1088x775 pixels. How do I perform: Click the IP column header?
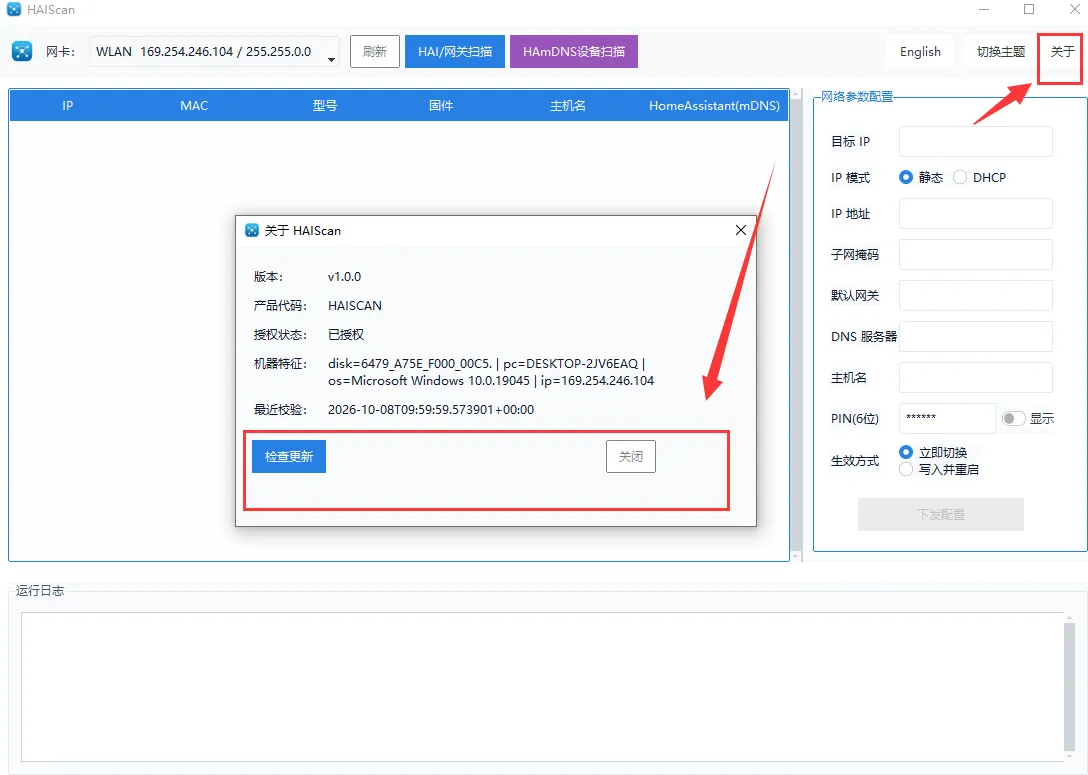point(67,105)
